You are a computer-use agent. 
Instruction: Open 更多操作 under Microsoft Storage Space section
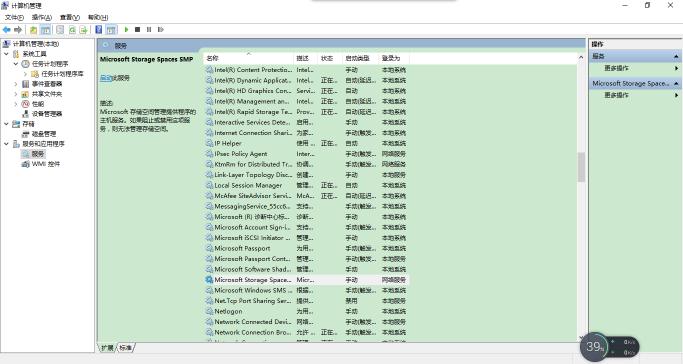pyautogui.click(x=616, y=95)
